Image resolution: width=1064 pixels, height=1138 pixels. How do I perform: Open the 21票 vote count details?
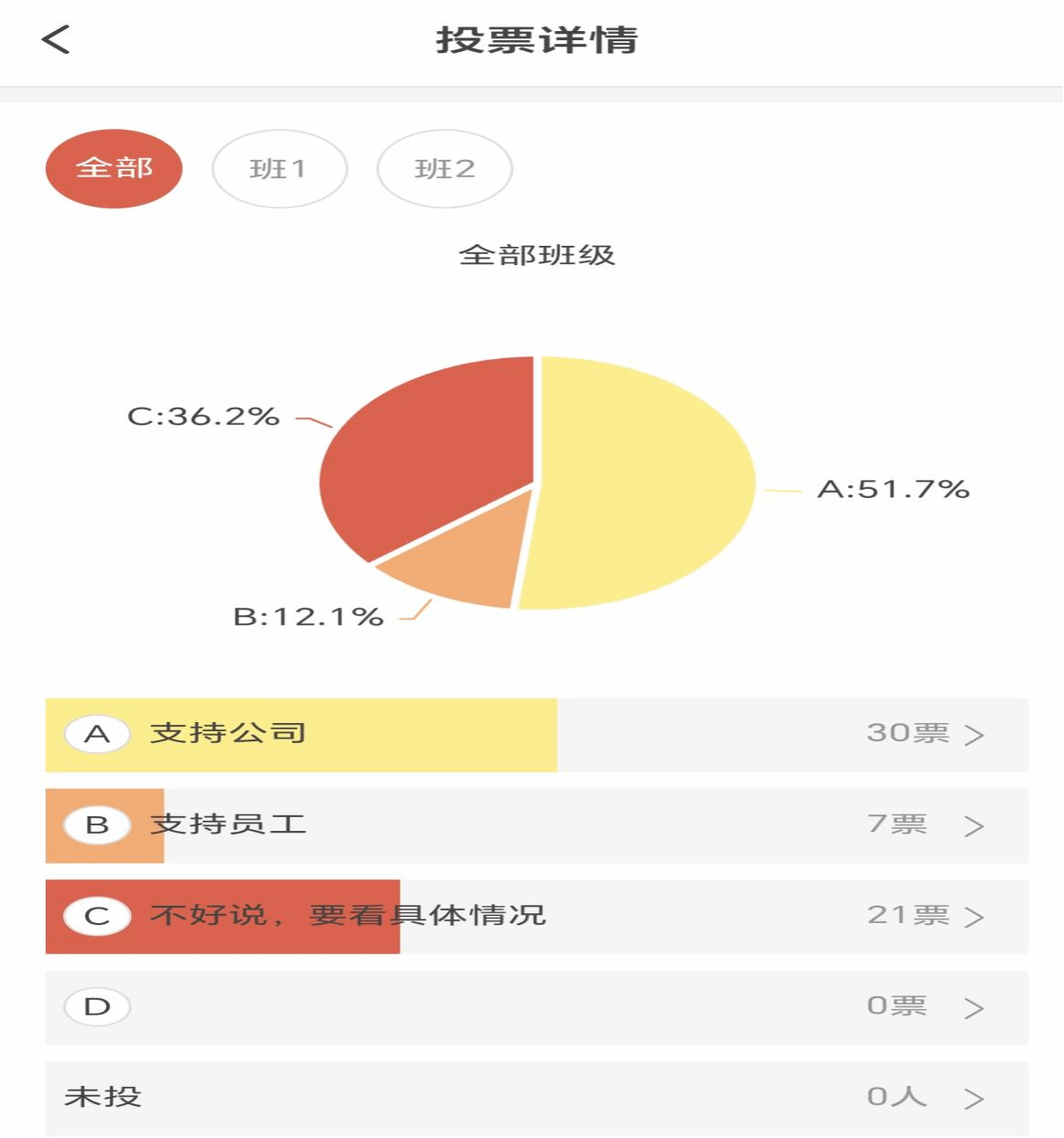click(x=908, y=915)
